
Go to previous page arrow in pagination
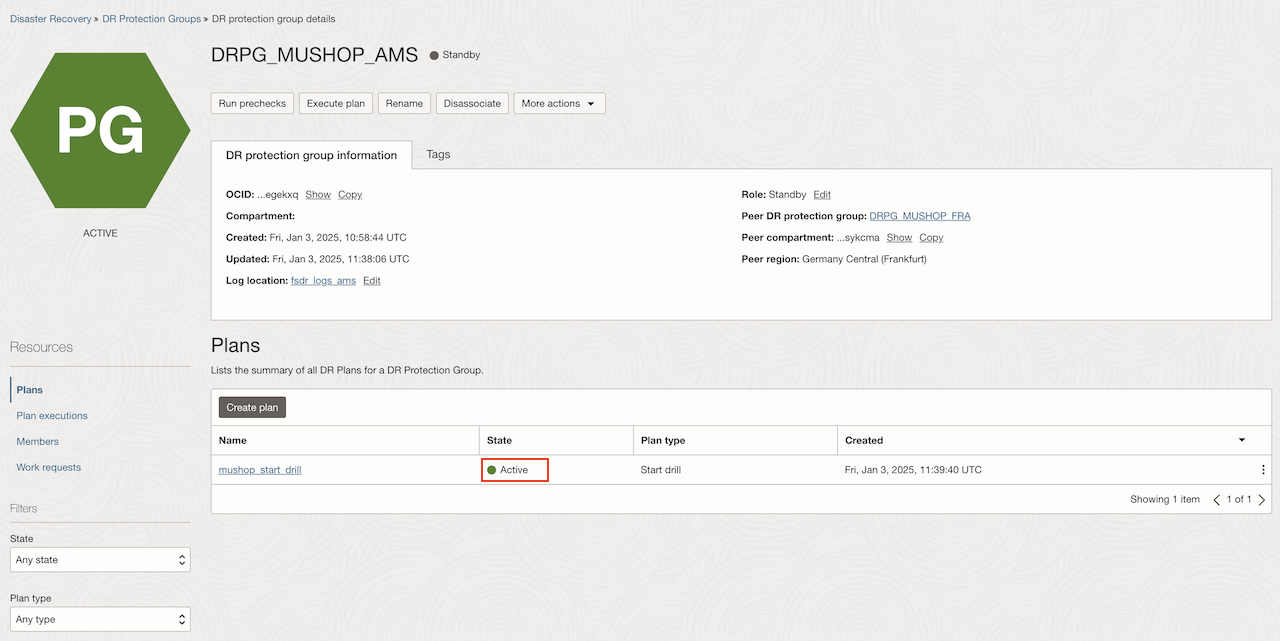[x=1217, y=499]
